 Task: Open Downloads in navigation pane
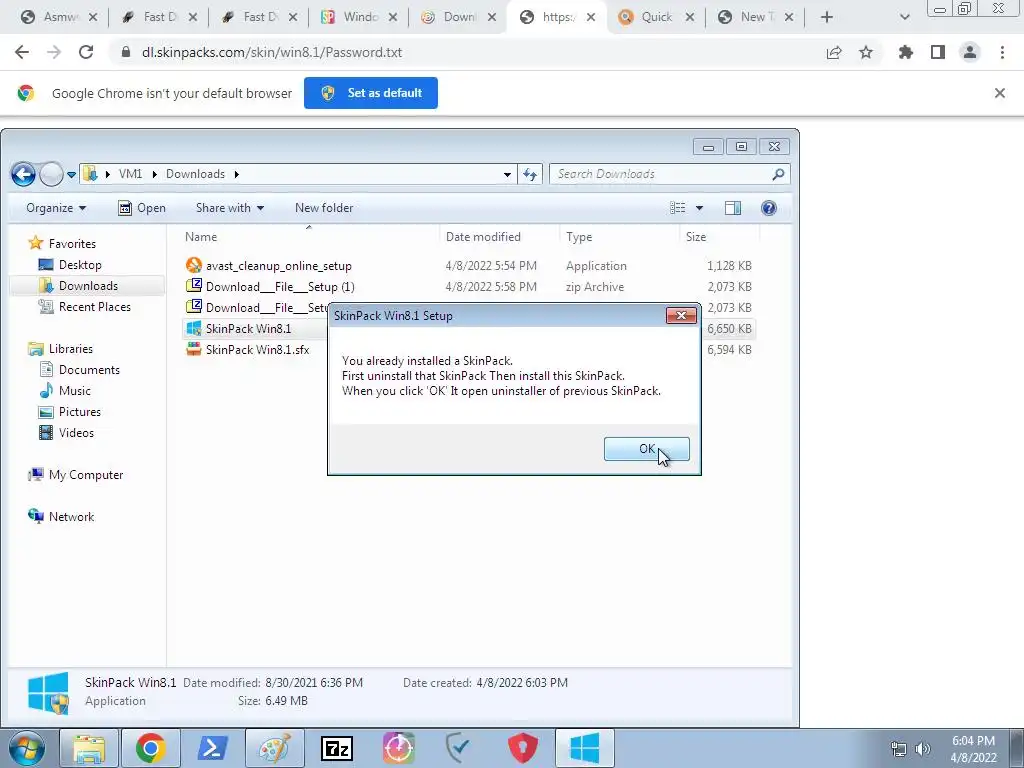click(88, 285)
